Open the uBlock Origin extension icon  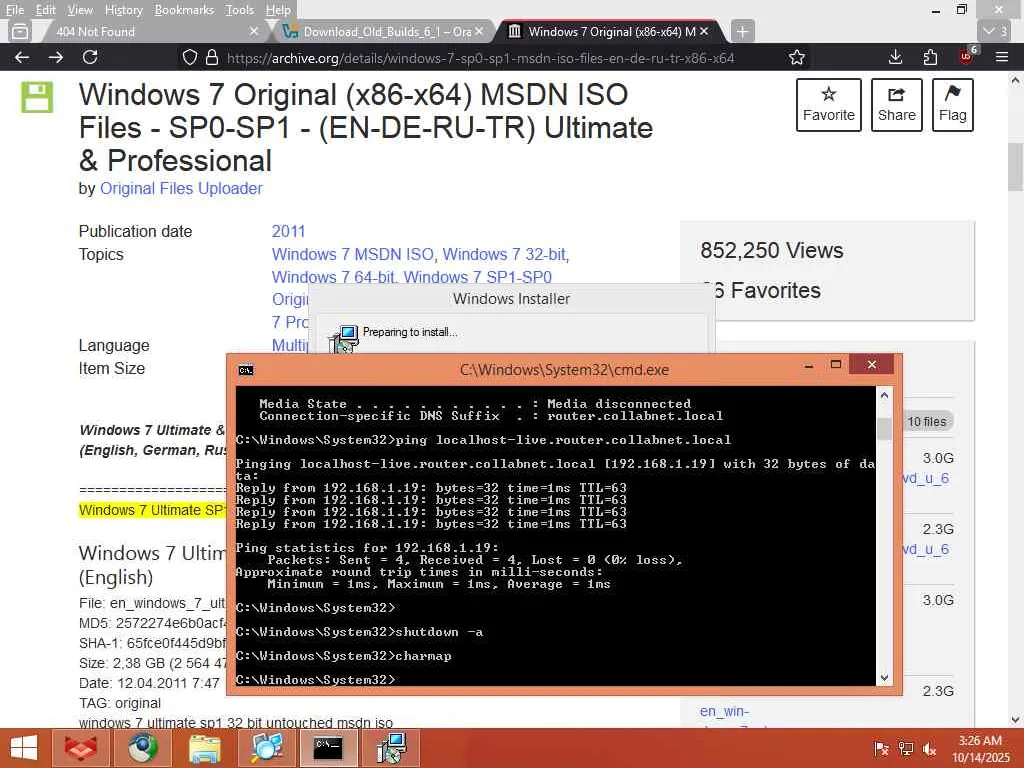pyautogui.click(x=967, y=56)
